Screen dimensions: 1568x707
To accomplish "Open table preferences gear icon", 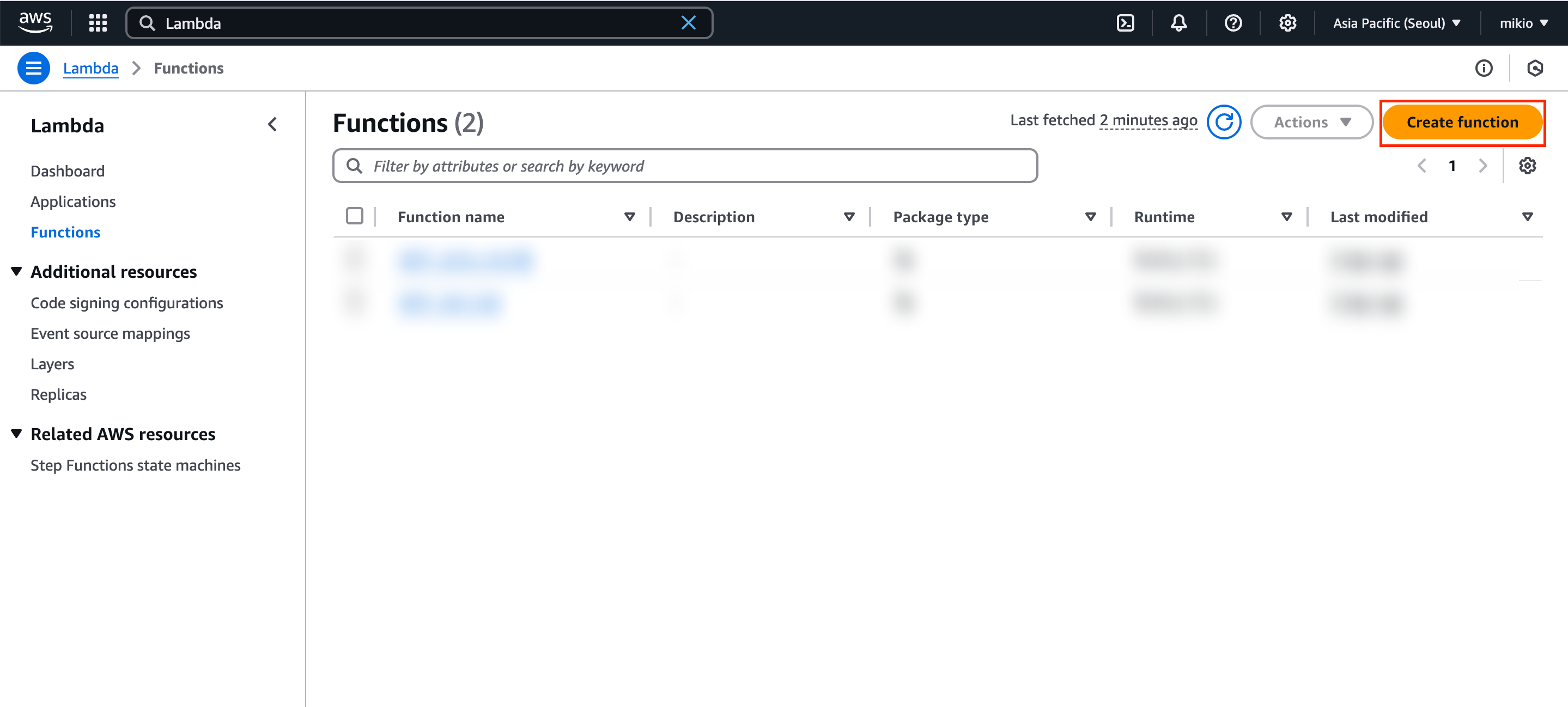I will point(1527,166).
